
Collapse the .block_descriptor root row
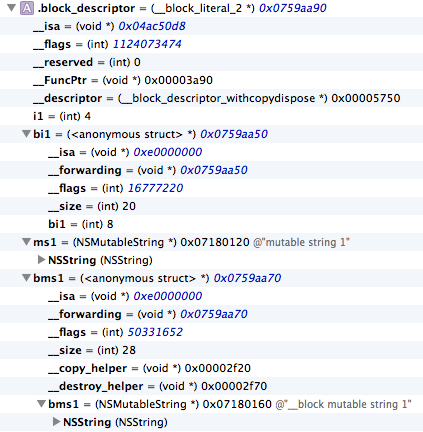pyautogui.click(x=12, y=8)
